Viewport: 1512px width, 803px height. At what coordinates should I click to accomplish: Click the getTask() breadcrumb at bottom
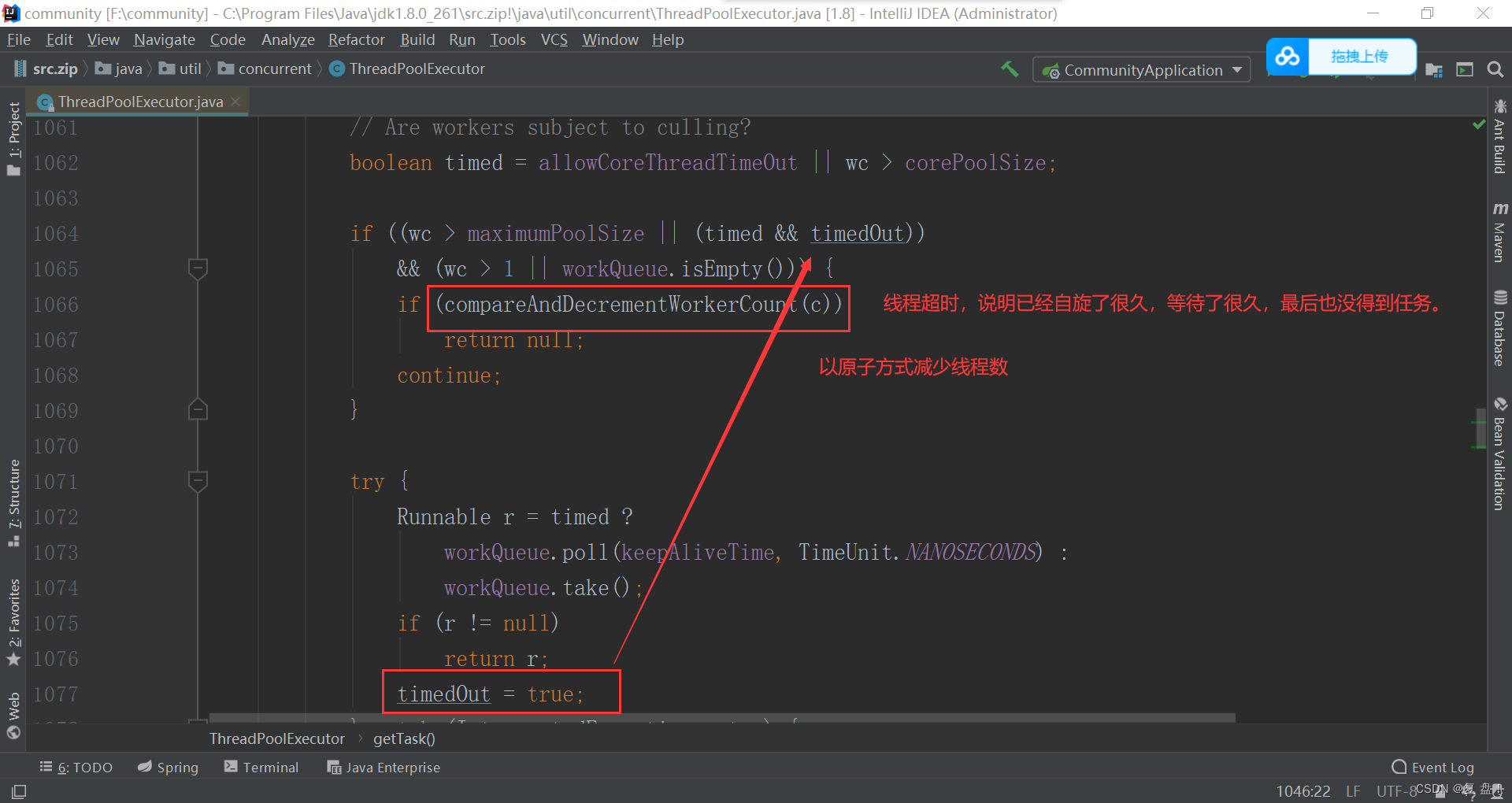click(404, 738)
